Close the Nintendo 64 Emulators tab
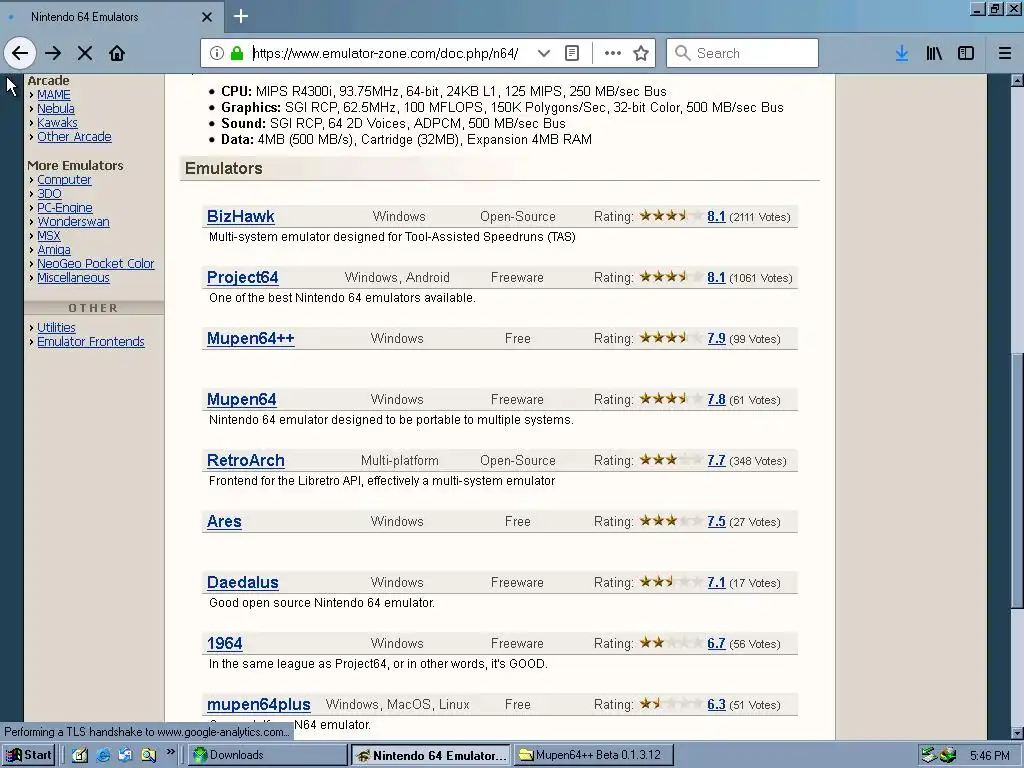Viewport: 1024px width, 768px height. (x=207, y=17)
